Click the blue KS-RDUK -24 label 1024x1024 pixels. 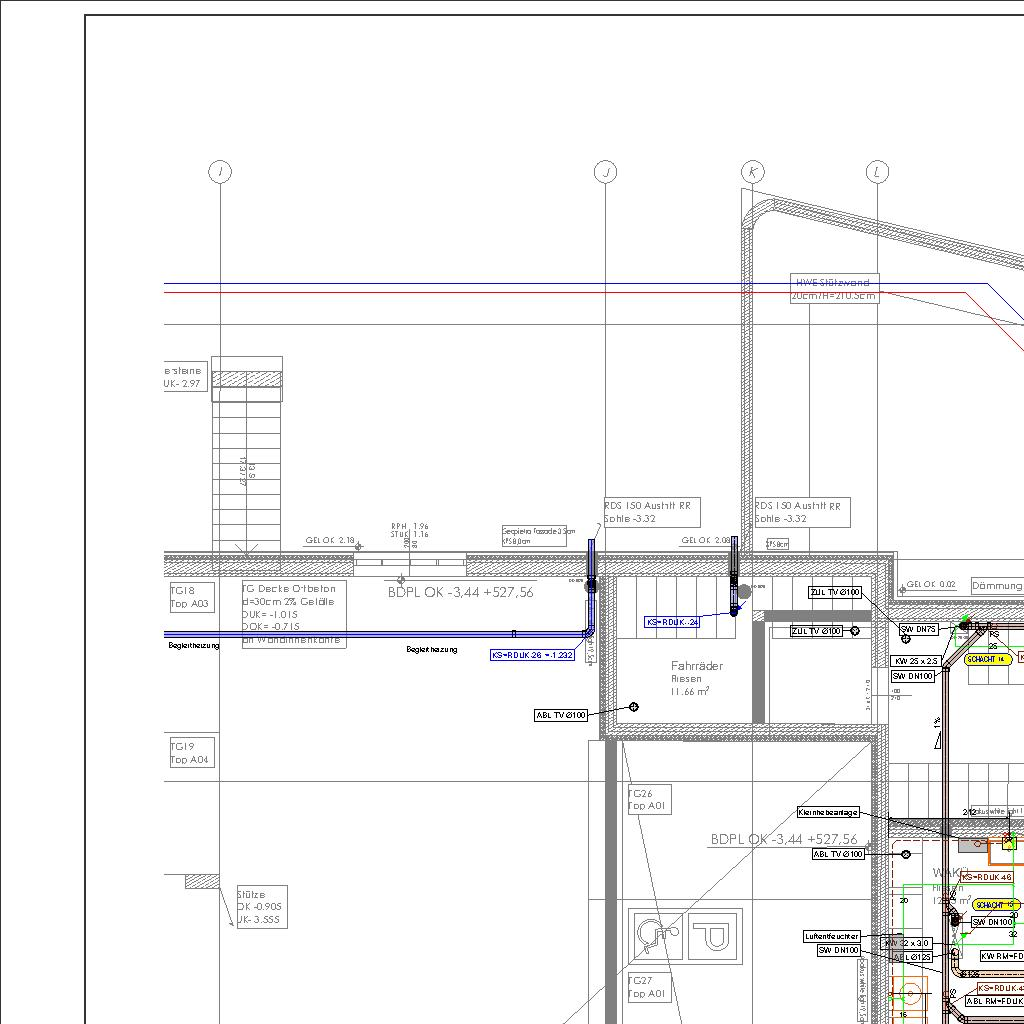(672, 622)
